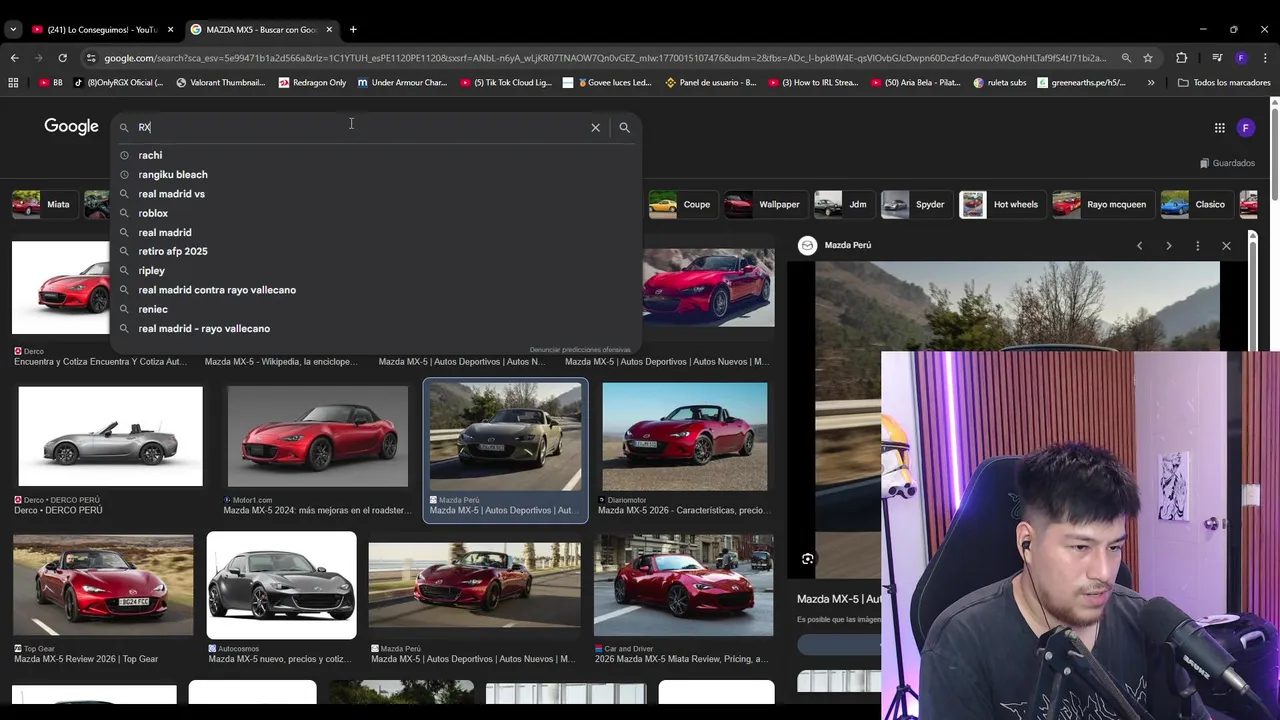
Task: Show next image in preview panel
Action: (x=1168, y=245)
